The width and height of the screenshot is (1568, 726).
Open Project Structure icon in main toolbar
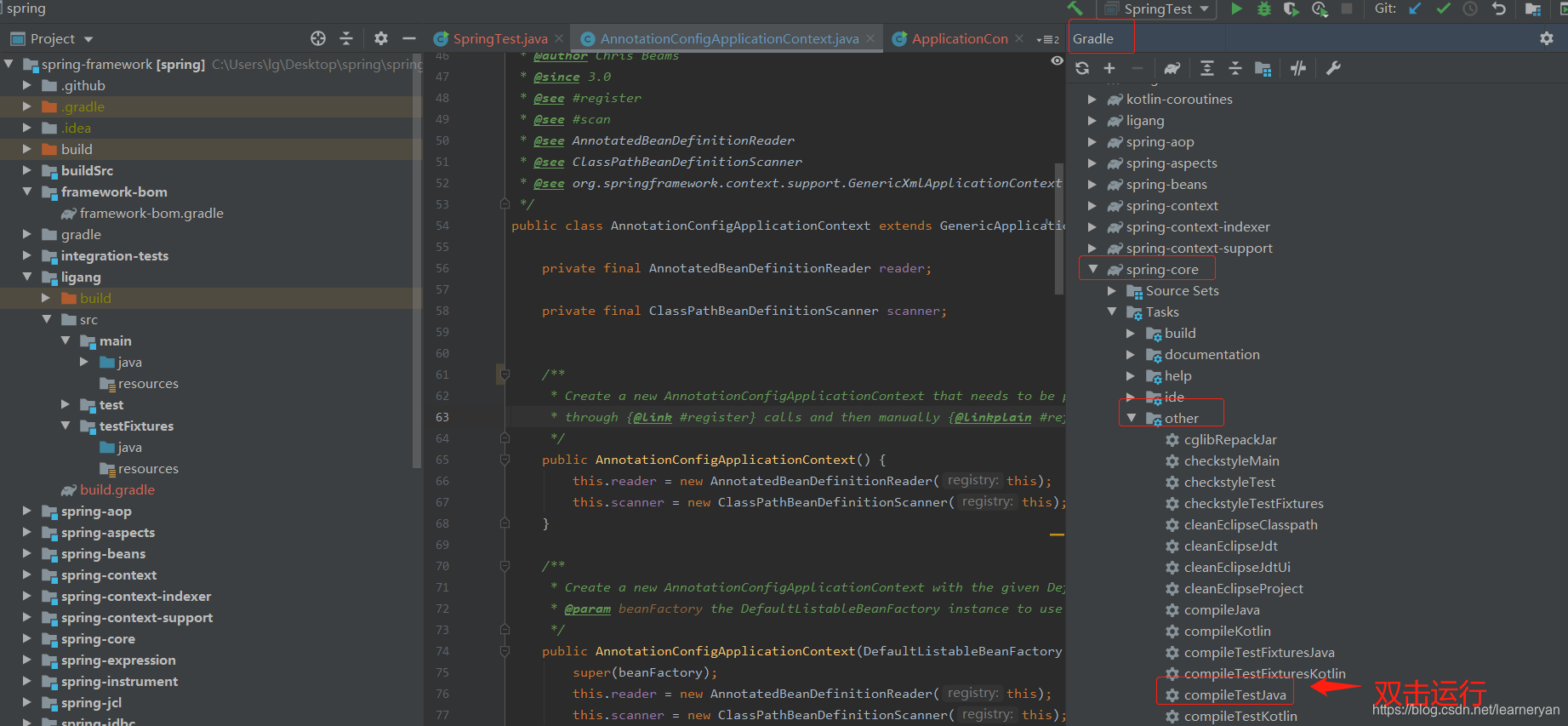pos(1533,9)
